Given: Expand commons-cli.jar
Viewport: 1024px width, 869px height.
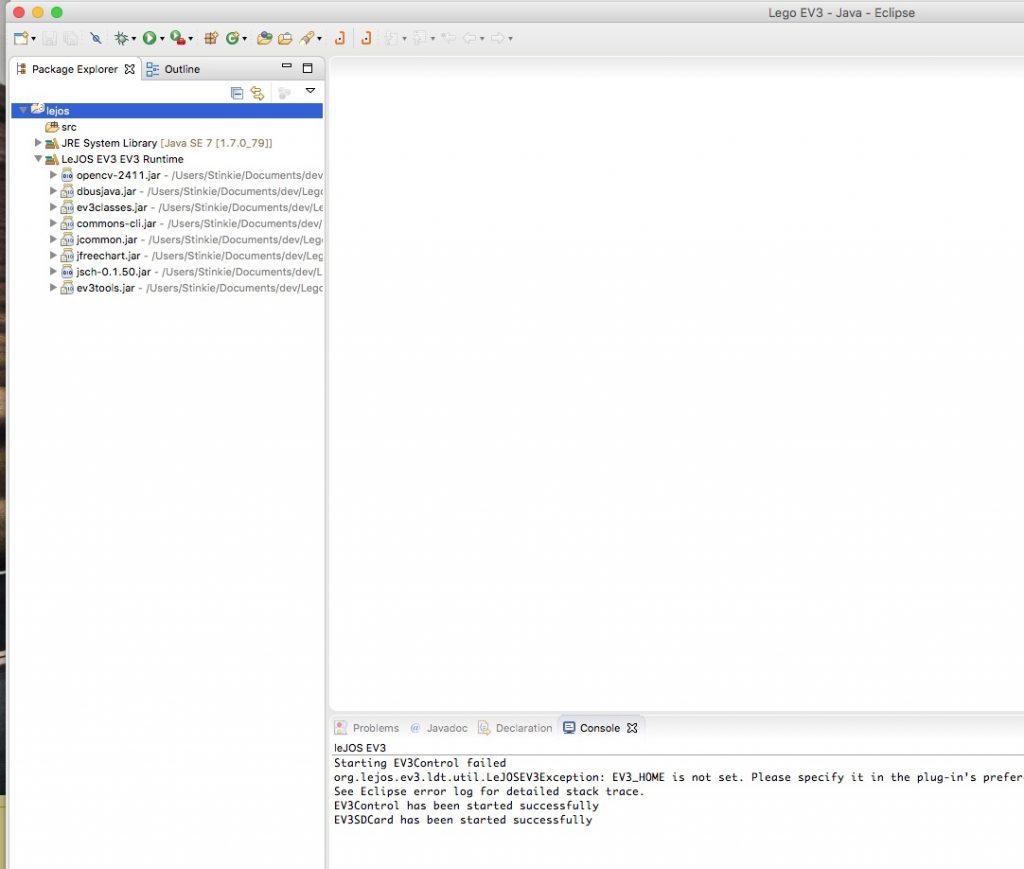Looking at the screenshot, I should click(x=53, y=223).
